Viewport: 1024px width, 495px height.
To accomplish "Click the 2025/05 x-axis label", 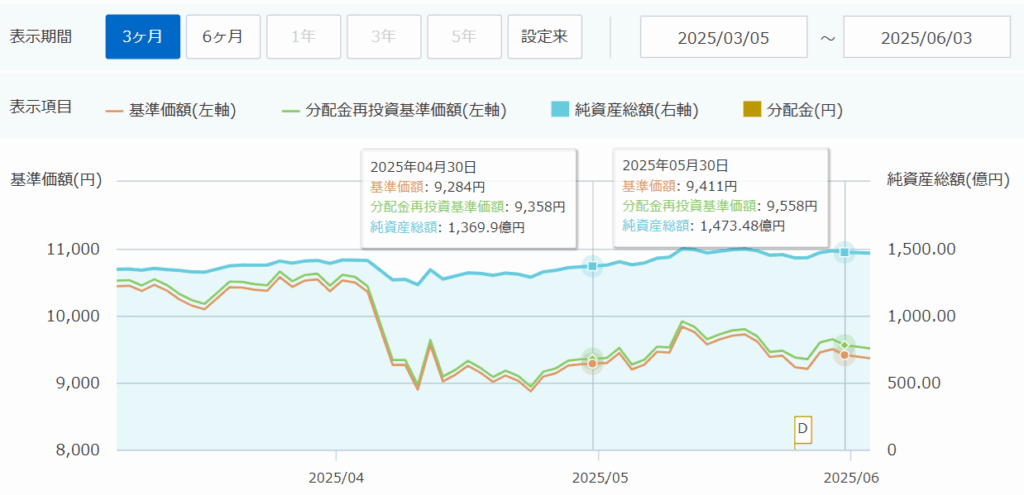I will pyautogui.click(x=599, y=477).
